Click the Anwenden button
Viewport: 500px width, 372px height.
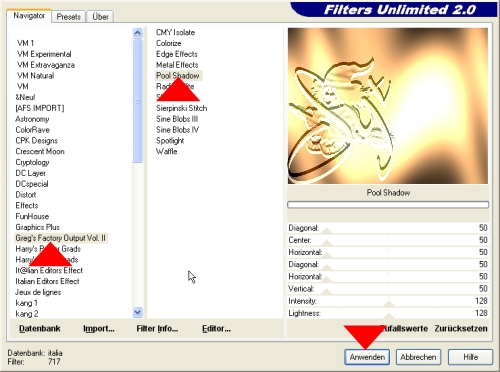click(x=367, y=357)
